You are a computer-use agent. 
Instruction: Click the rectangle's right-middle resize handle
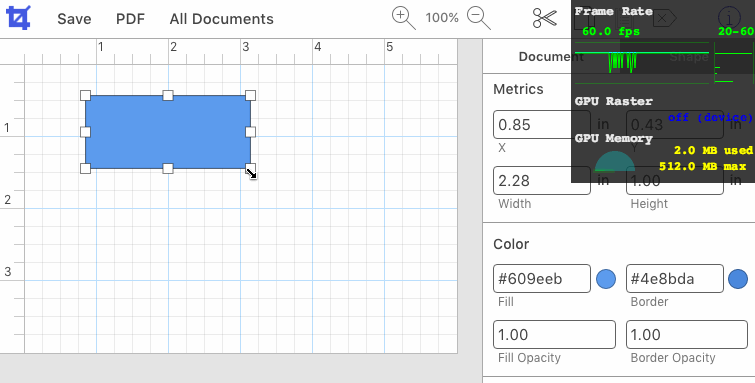coord(250,132)
